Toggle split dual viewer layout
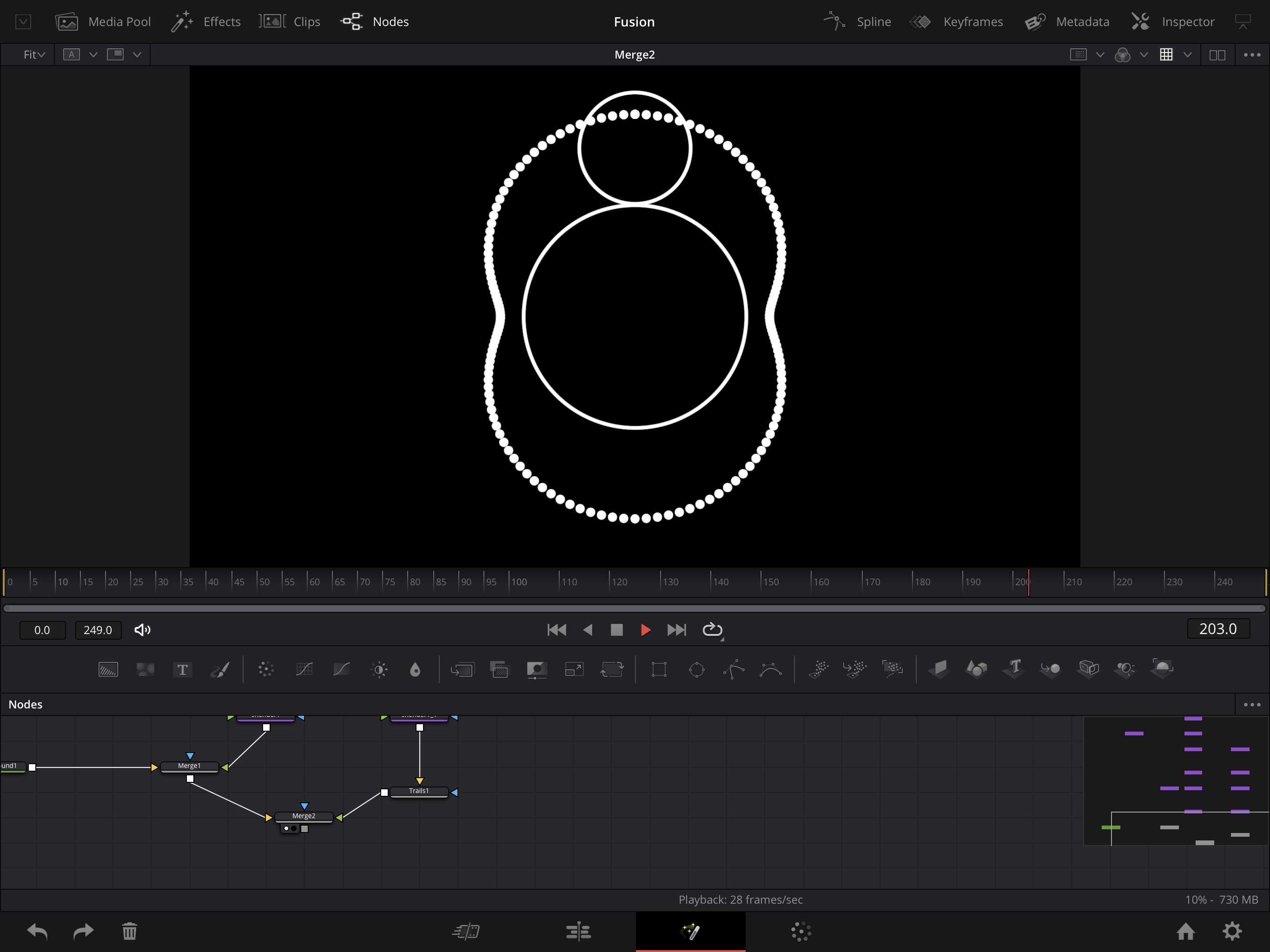The width and height of the screenshot is (1270, 952). pos(1217,55)
